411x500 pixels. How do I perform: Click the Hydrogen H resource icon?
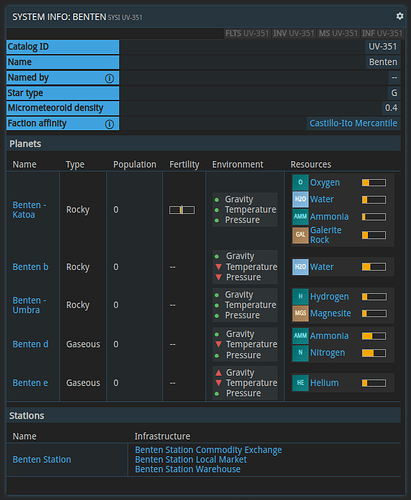(300, 296)
